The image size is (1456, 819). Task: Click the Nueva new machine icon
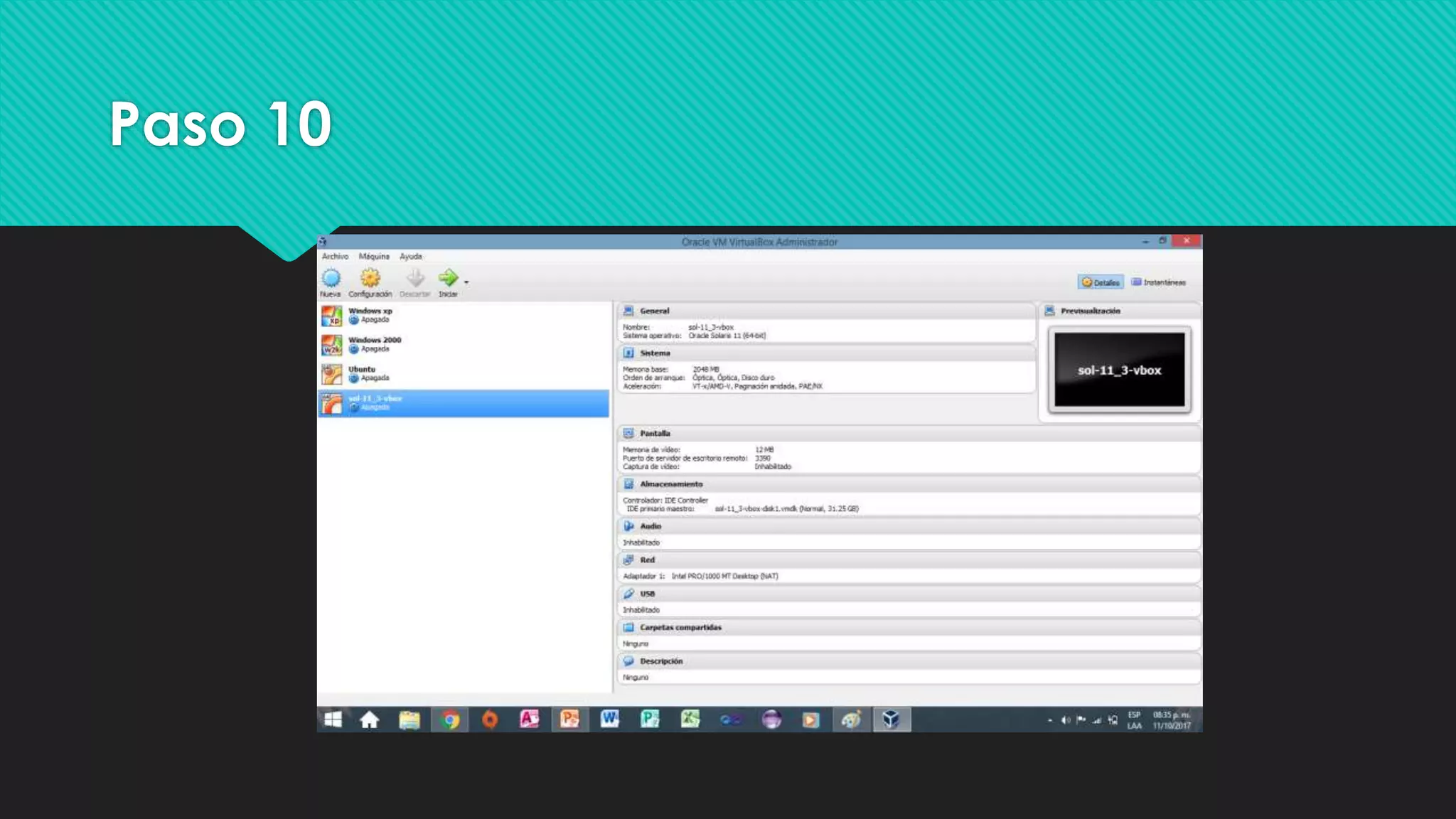(x=331, y=278)
